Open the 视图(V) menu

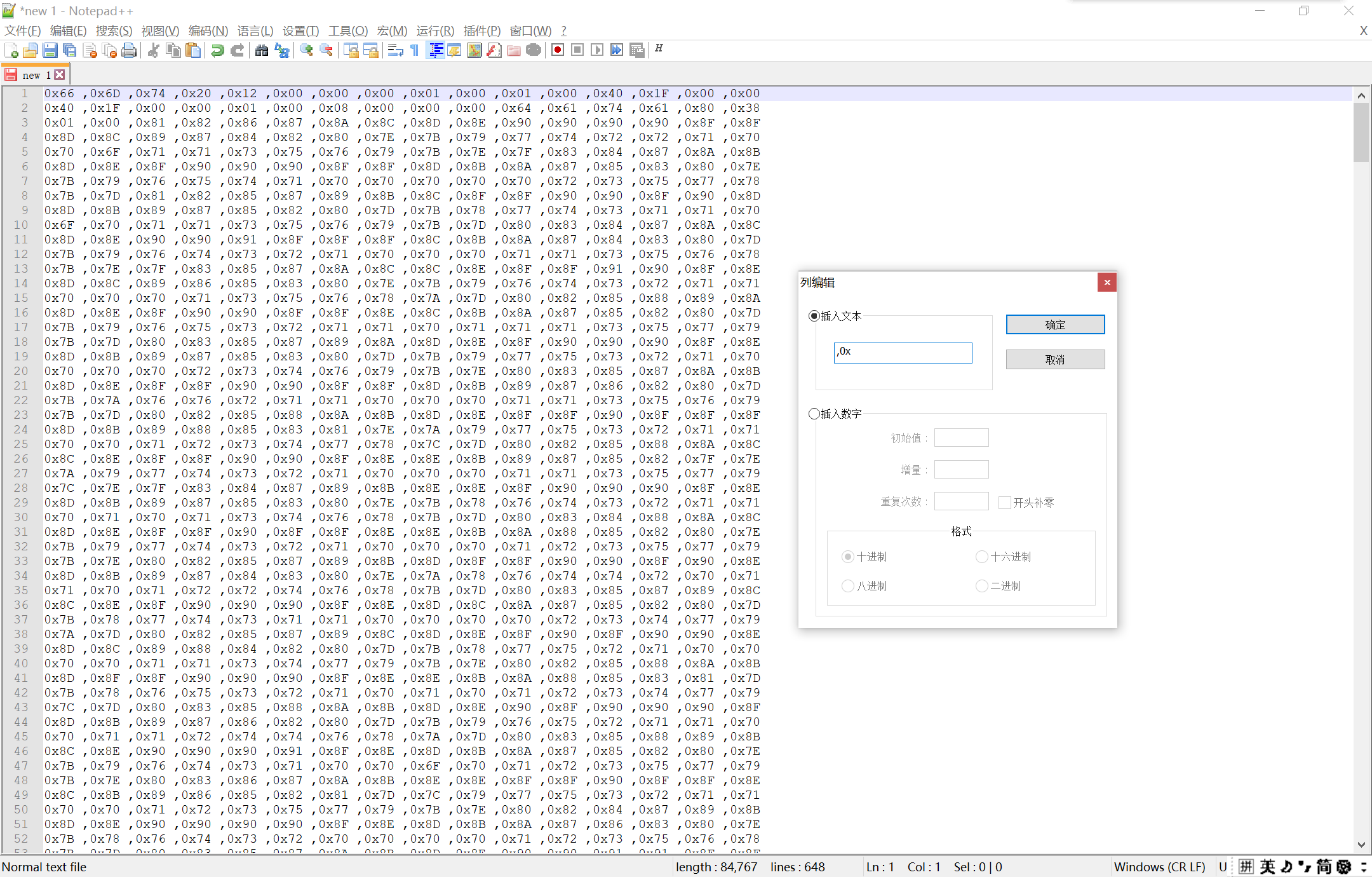[x=160, y=31]
